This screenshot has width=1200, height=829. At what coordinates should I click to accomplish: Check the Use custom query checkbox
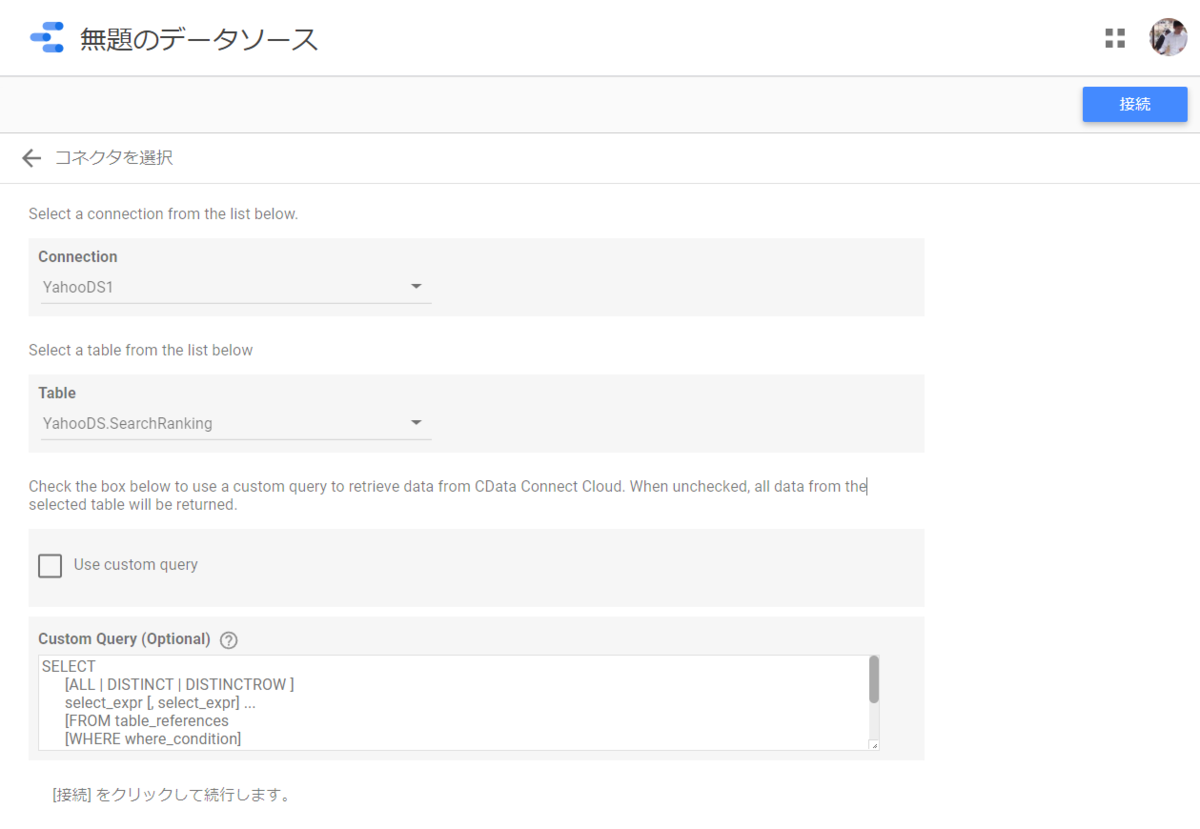[x=50, y=566]
